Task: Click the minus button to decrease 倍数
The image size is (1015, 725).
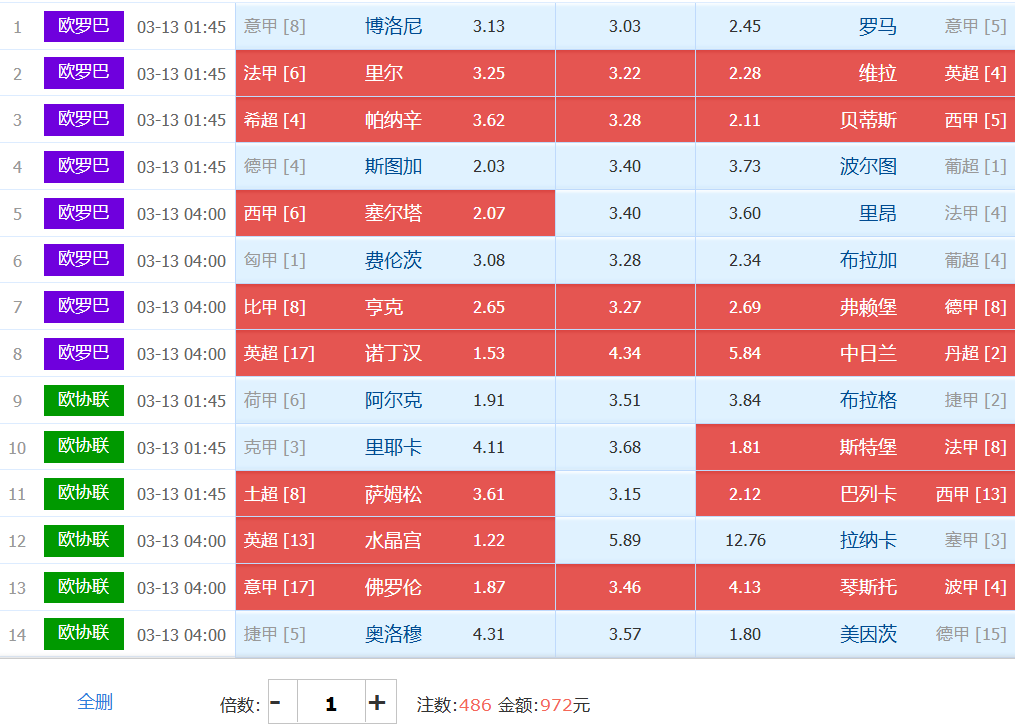Action: 276,703
